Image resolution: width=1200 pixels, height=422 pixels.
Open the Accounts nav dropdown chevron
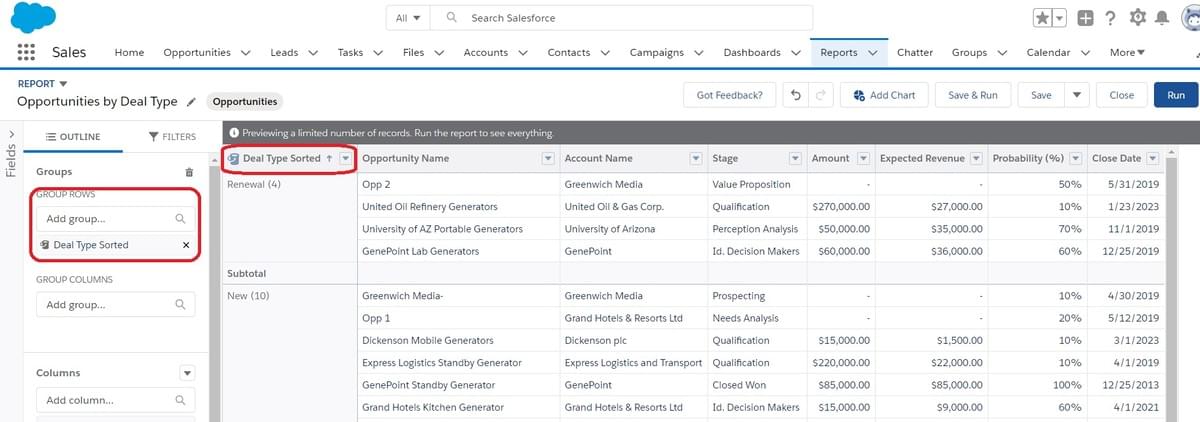click(x=523, y=53)
